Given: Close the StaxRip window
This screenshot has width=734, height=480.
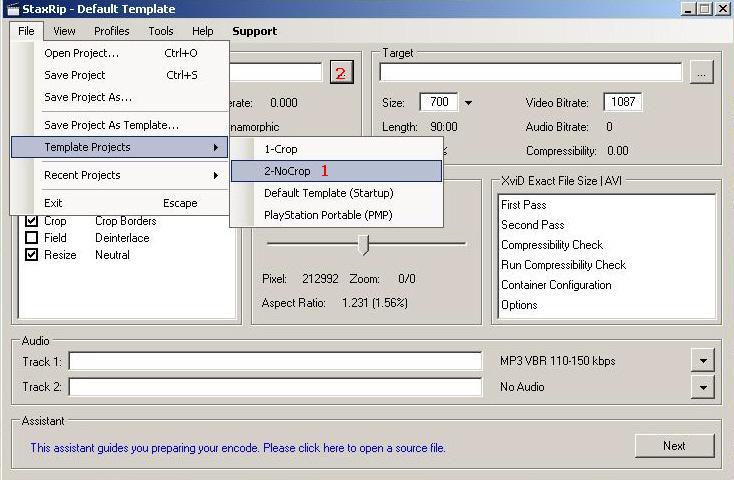Looking at the screenshot, I should pos(722,8).
